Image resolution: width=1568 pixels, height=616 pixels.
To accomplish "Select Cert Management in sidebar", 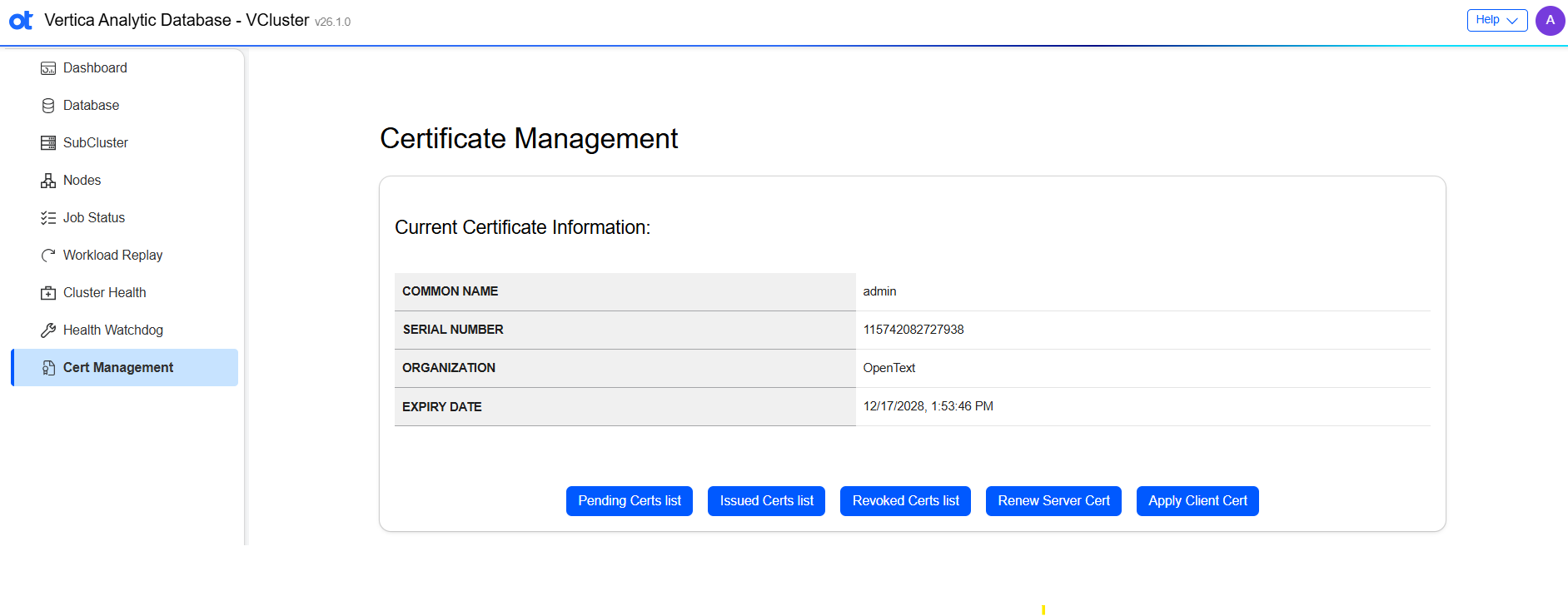I will click(x=125, y=368).
